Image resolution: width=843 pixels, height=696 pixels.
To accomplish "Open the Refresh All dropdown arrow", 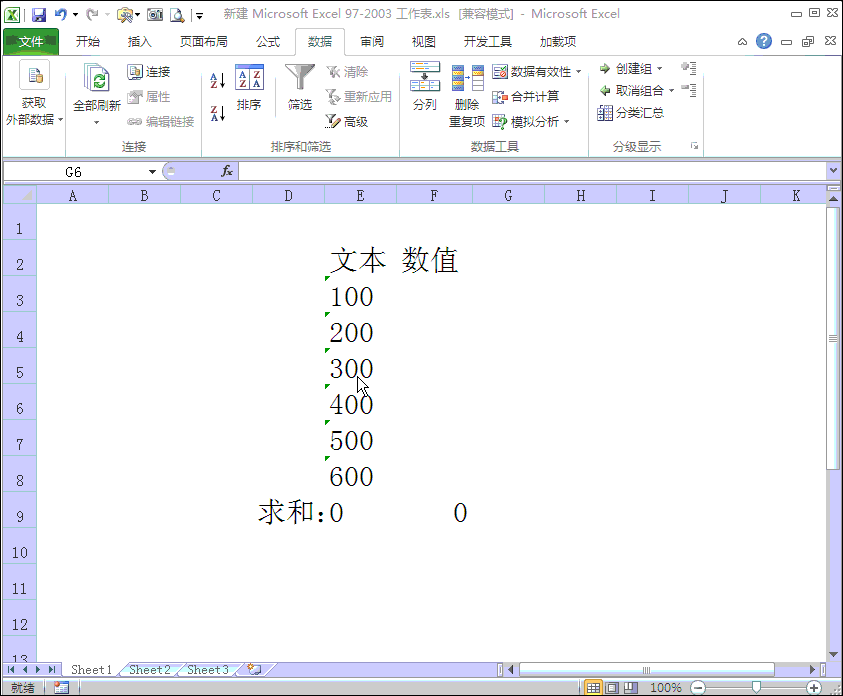I will (97, 123).
